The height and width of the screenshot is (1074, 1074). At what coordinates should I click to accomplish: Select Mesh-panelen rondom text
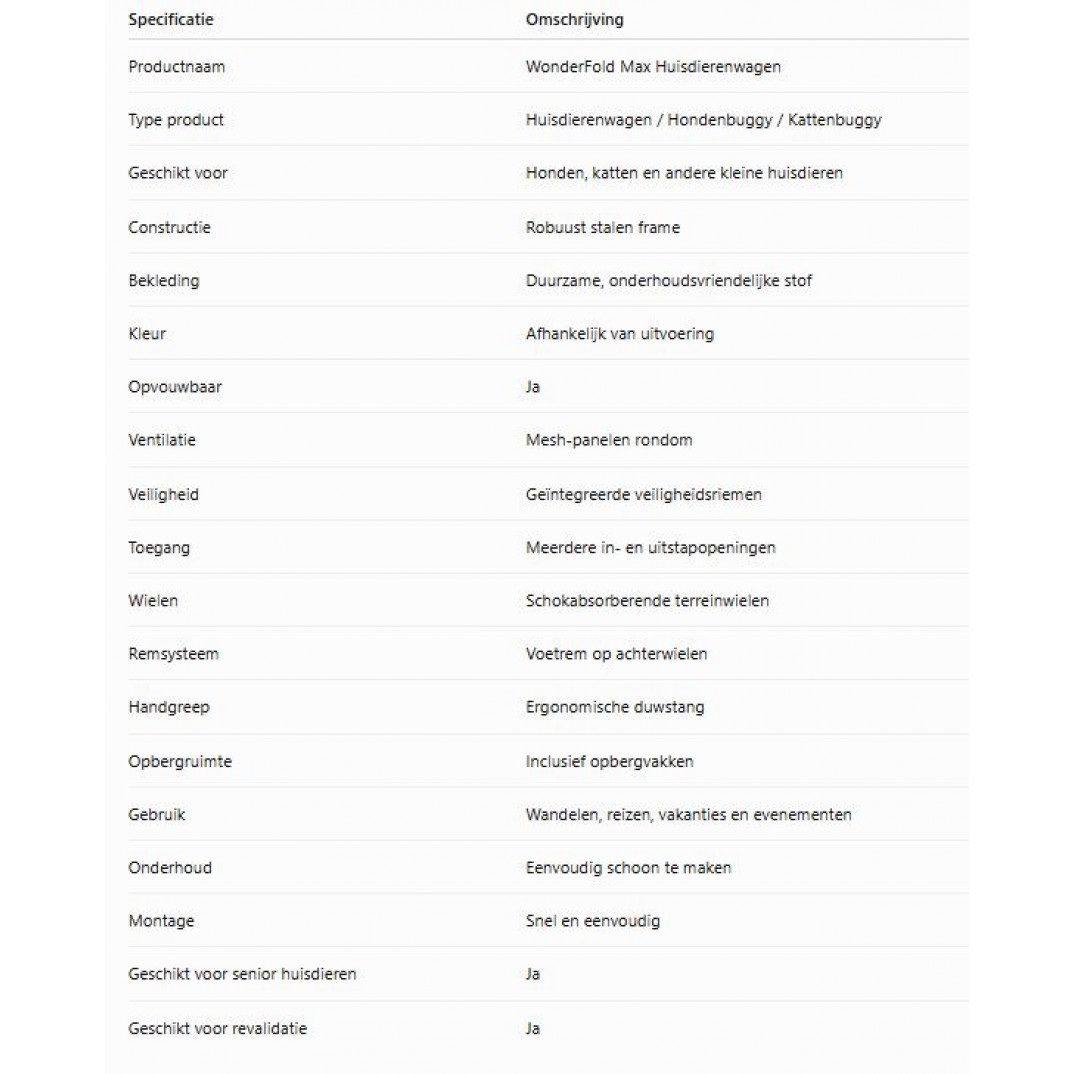click(x=609, y=440)
